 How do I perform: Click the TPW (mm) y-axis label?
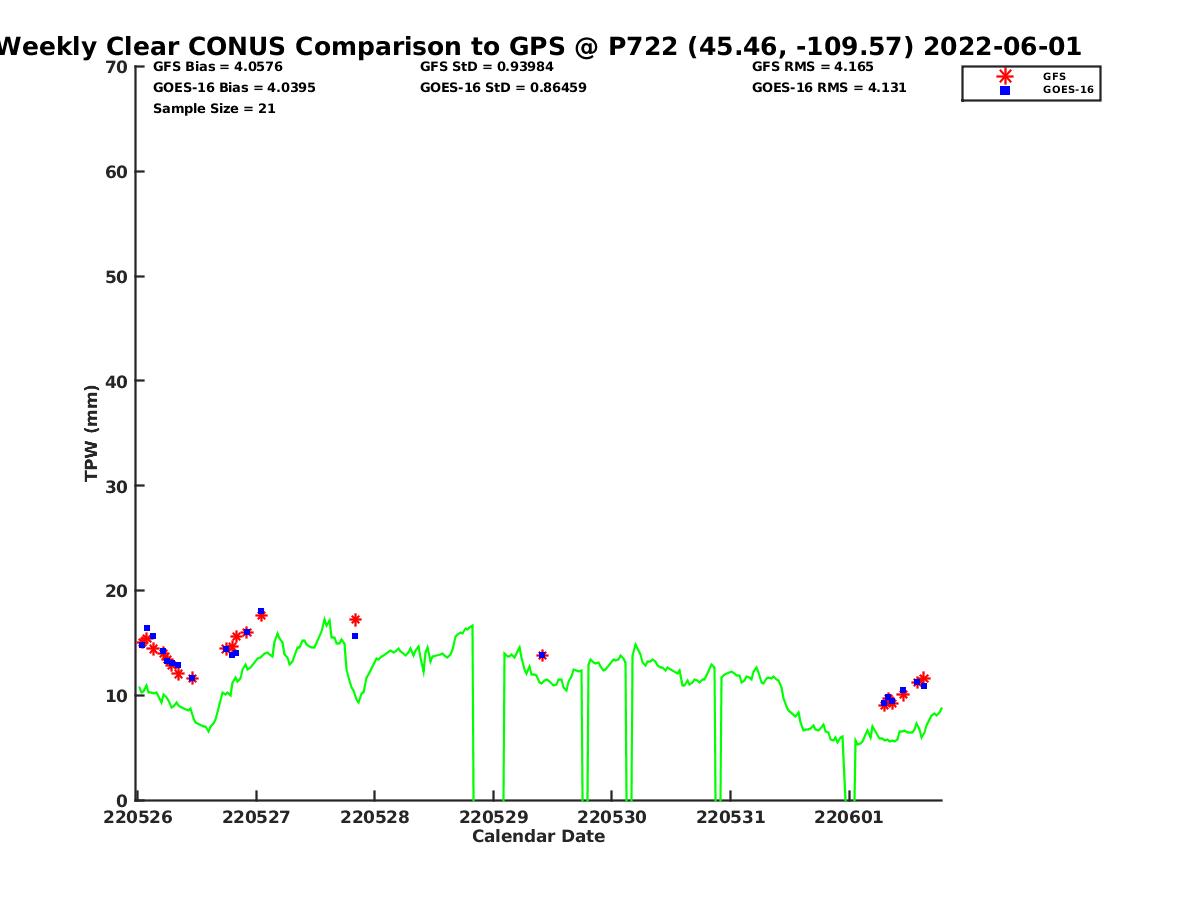pos(92,433)
